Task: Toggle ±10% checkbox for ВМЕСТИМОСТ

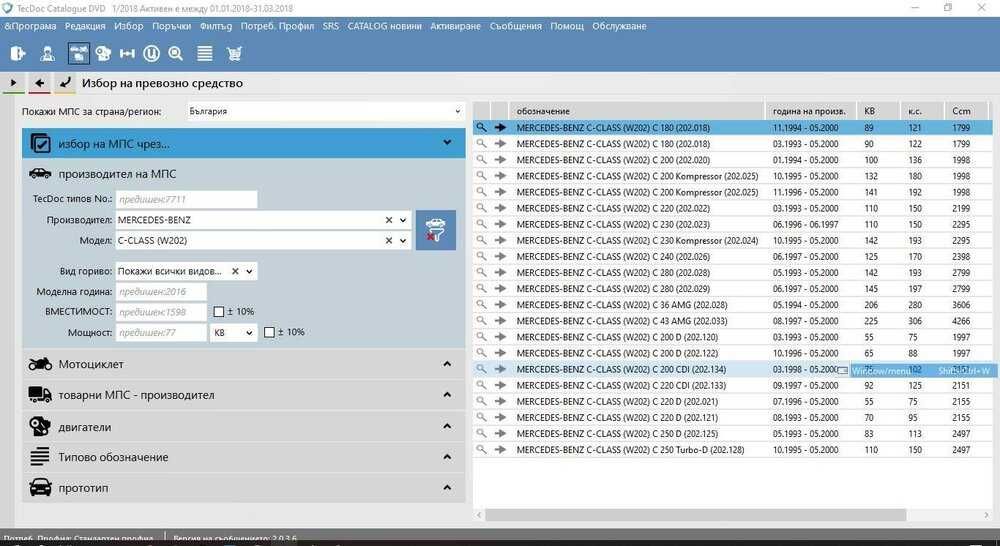Action: click(x=219, y=312)
